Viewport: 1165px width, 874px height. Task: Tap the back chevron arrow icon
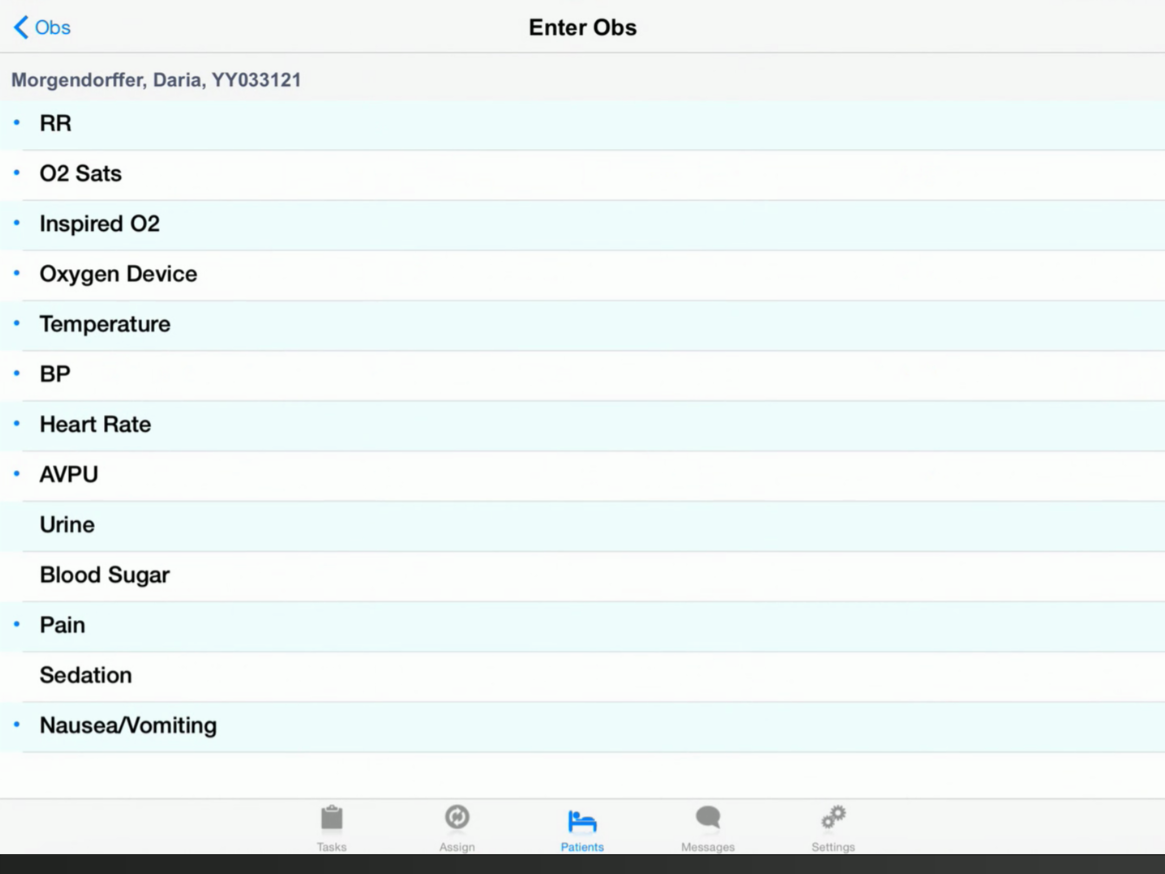20,27
